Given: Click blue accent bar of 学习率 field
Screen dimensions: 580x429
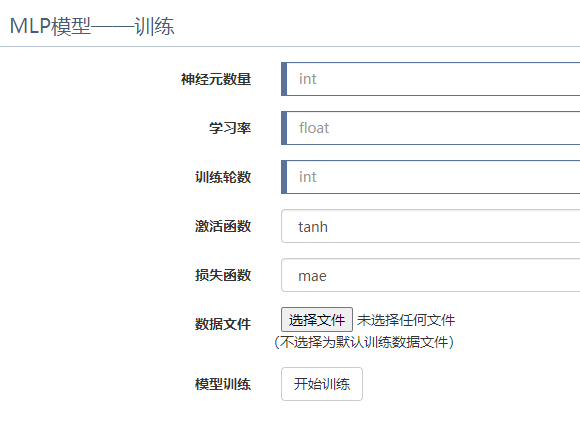Looking at the screenshot, I should [284, 128].
